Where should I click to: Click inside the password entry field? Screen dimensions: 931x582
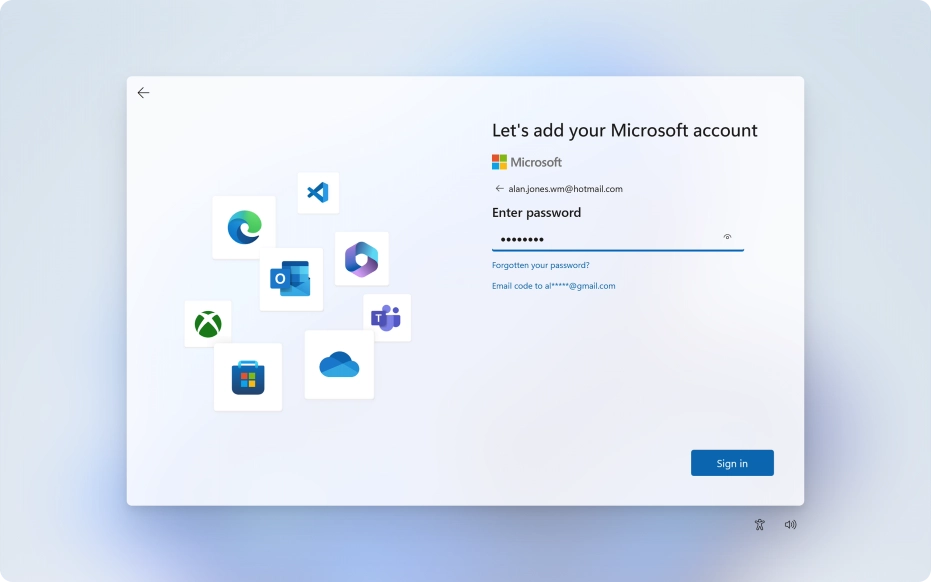pos(600,238)
